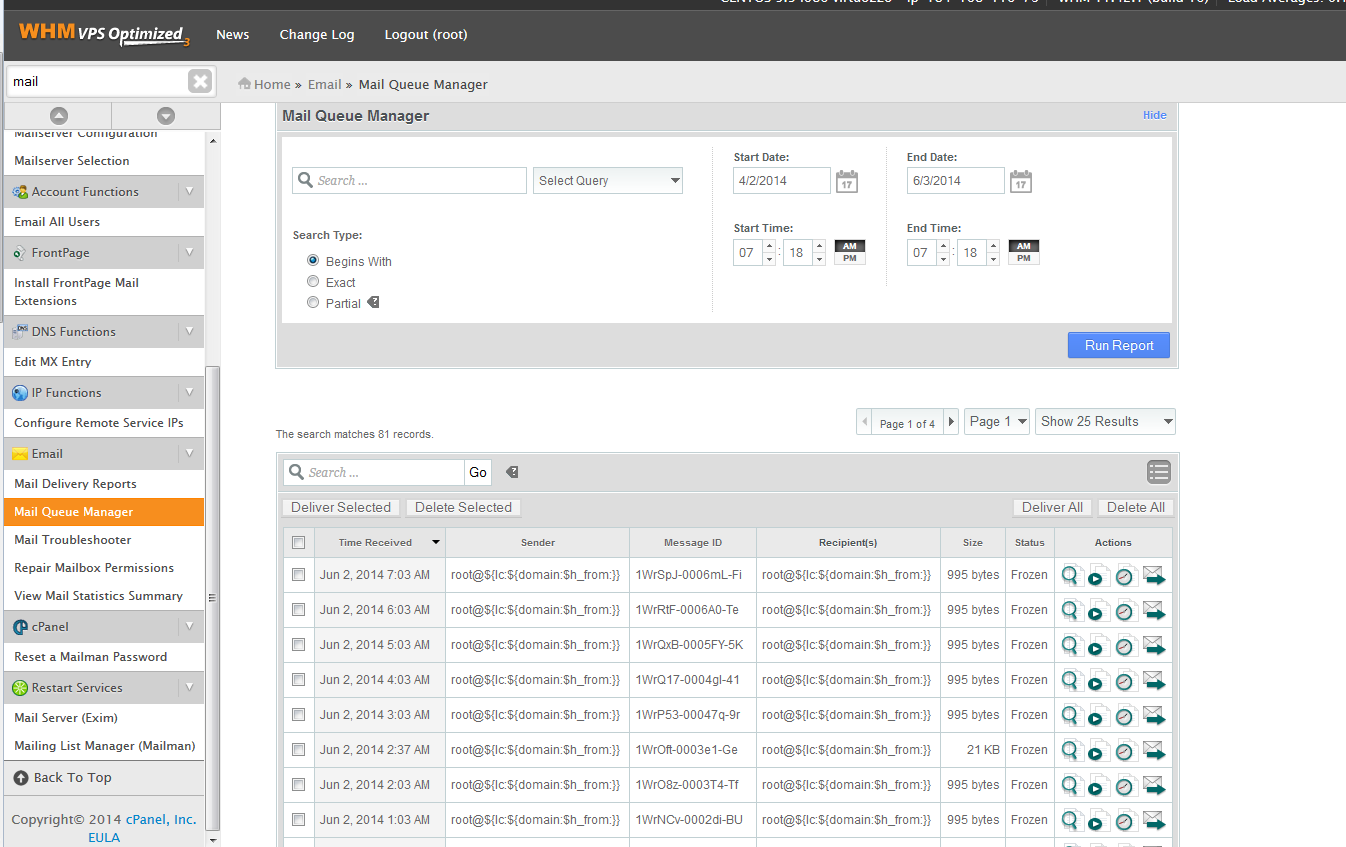Click the clock icon for 4:03 AM message
The image size is (1346, 847).
click(1125, 681)
